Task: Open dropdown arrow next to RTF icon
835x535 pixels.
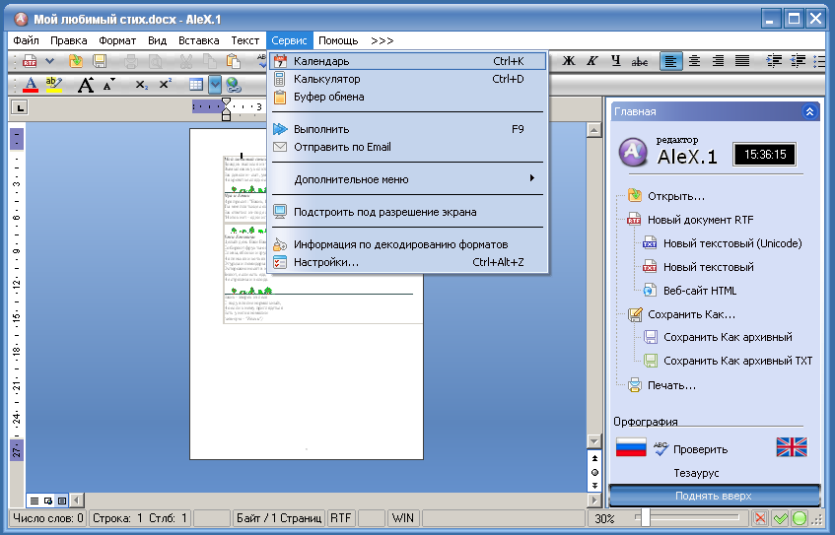Action: [50, 61]
